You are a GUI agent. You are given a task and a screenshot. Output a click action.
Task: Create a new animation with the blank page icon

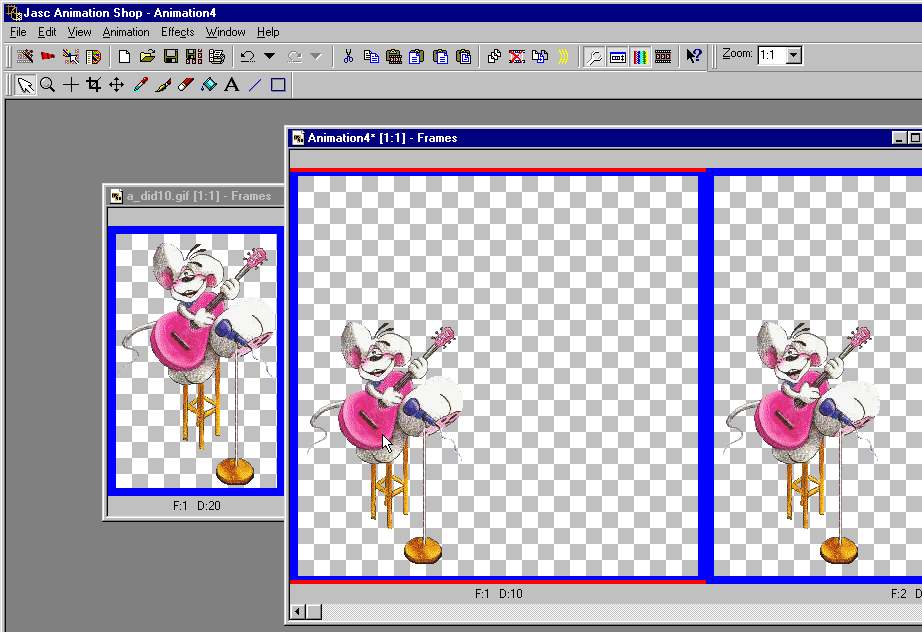(x=124, y=56)
